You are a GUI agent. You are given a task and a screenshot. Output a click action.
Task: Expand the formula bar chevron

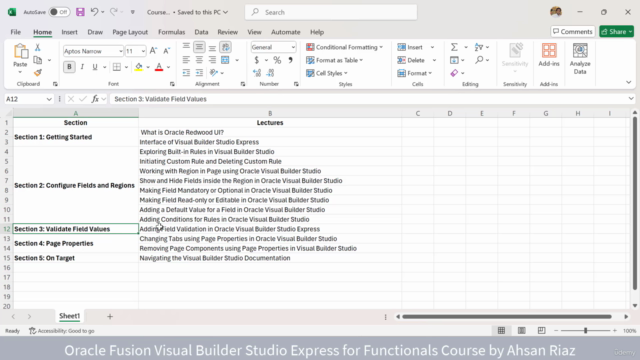631,99
